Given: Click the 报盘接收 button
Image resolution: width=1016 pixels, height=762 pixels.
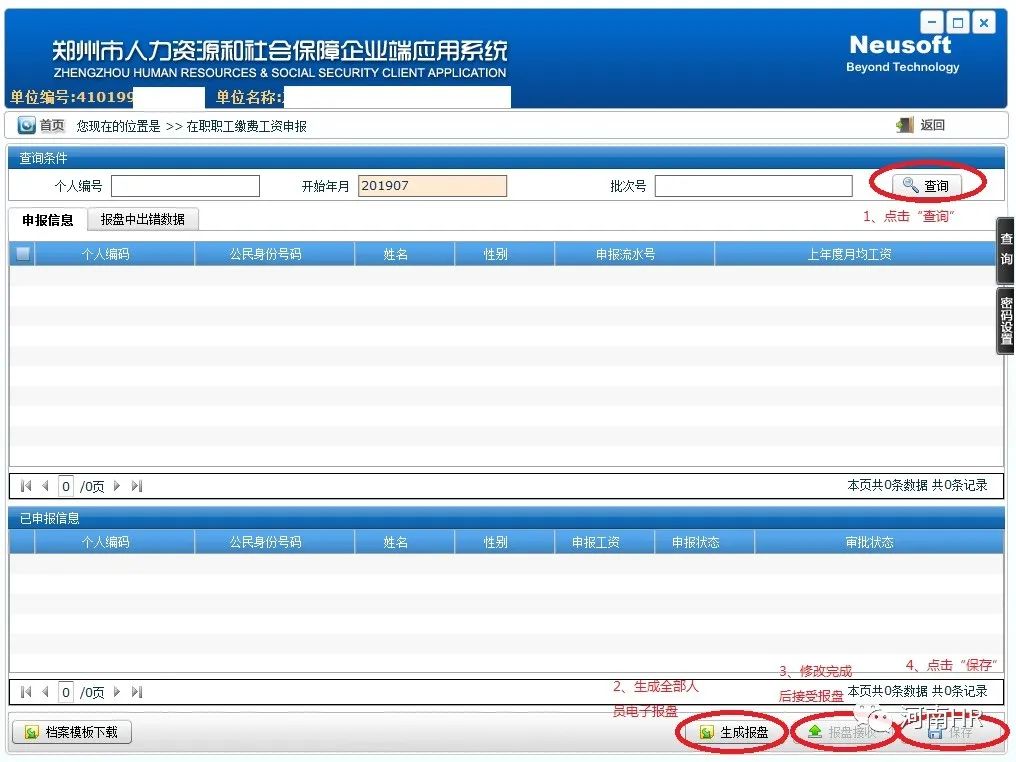Looking at the screenshot, I should pyautogui.click(x=842, y=732).
